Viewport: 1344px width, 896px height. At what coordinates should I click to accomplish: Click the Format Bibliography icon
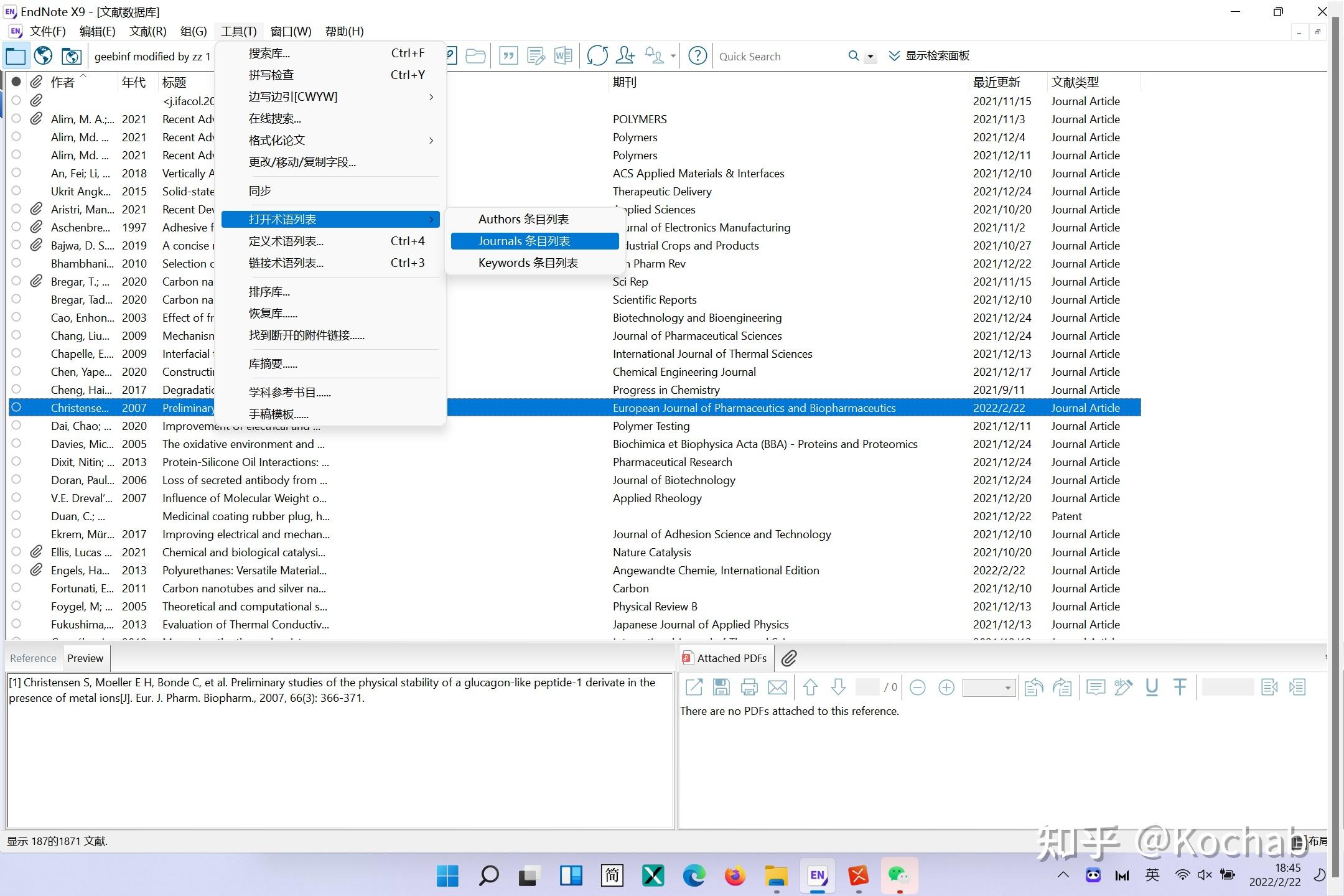click(536, 56)
